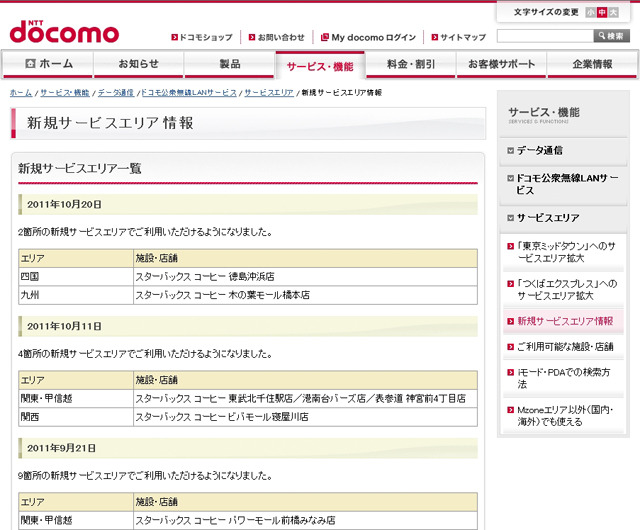This screenshot has width=640, height=530.
Task: Click the 新規サービスエリア情報 page title
Action: pyautogui.click(x=110, y=123)
